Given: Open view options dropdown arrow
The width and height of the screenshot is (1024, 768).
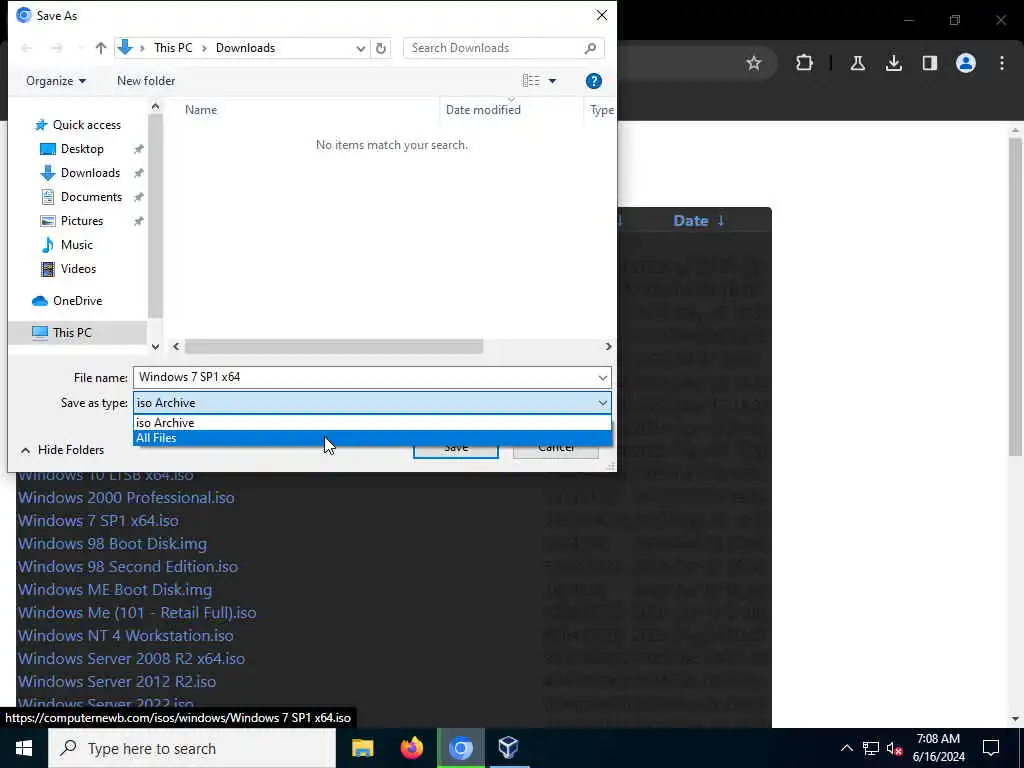Looking at the screenshot, I should point(552,81).
